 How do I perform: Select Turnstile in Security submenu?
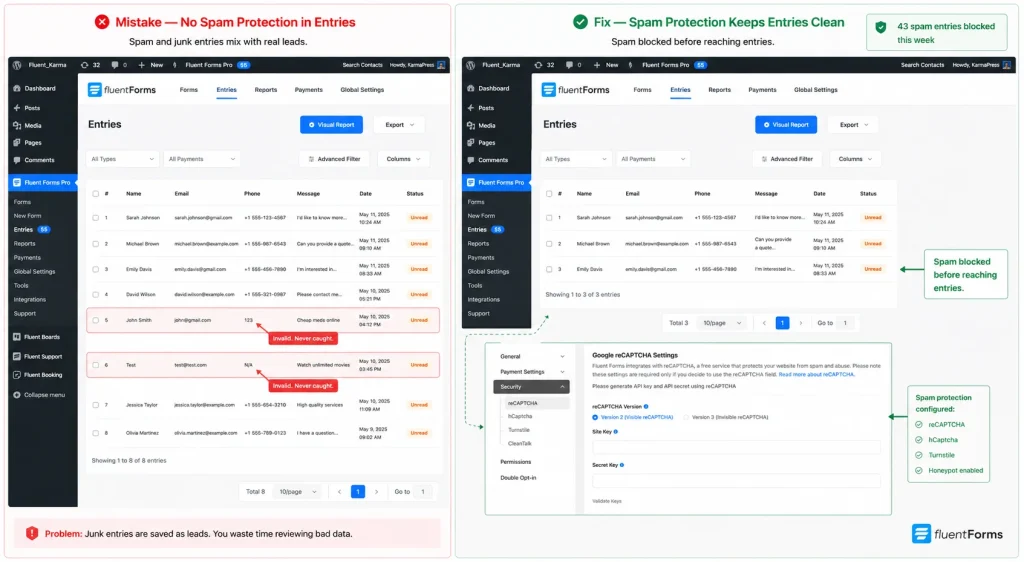click(519, 430)
